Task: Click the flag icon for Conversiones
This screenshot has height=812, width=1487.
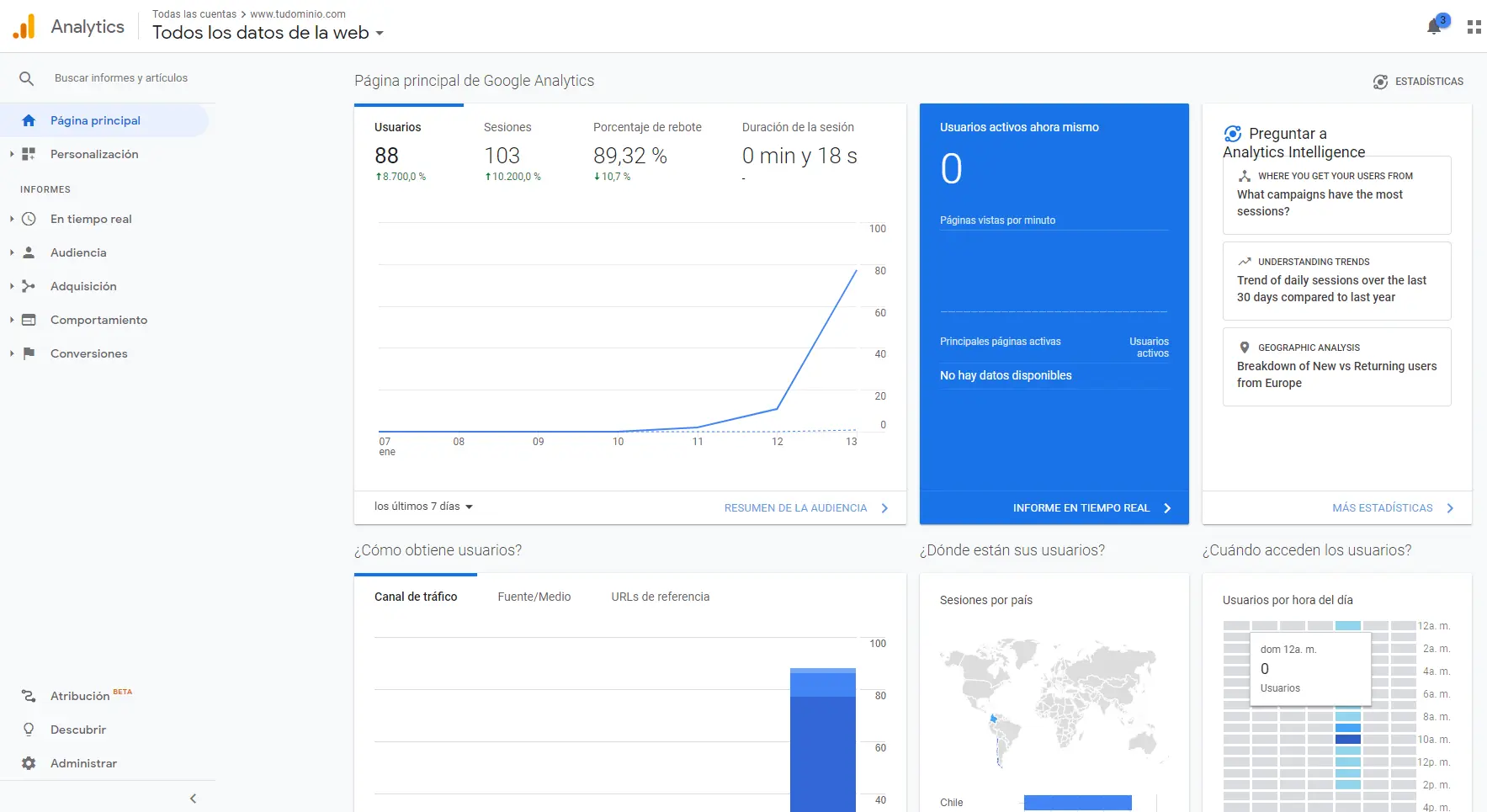Action: pyautogui.click(x=29, y=353)
